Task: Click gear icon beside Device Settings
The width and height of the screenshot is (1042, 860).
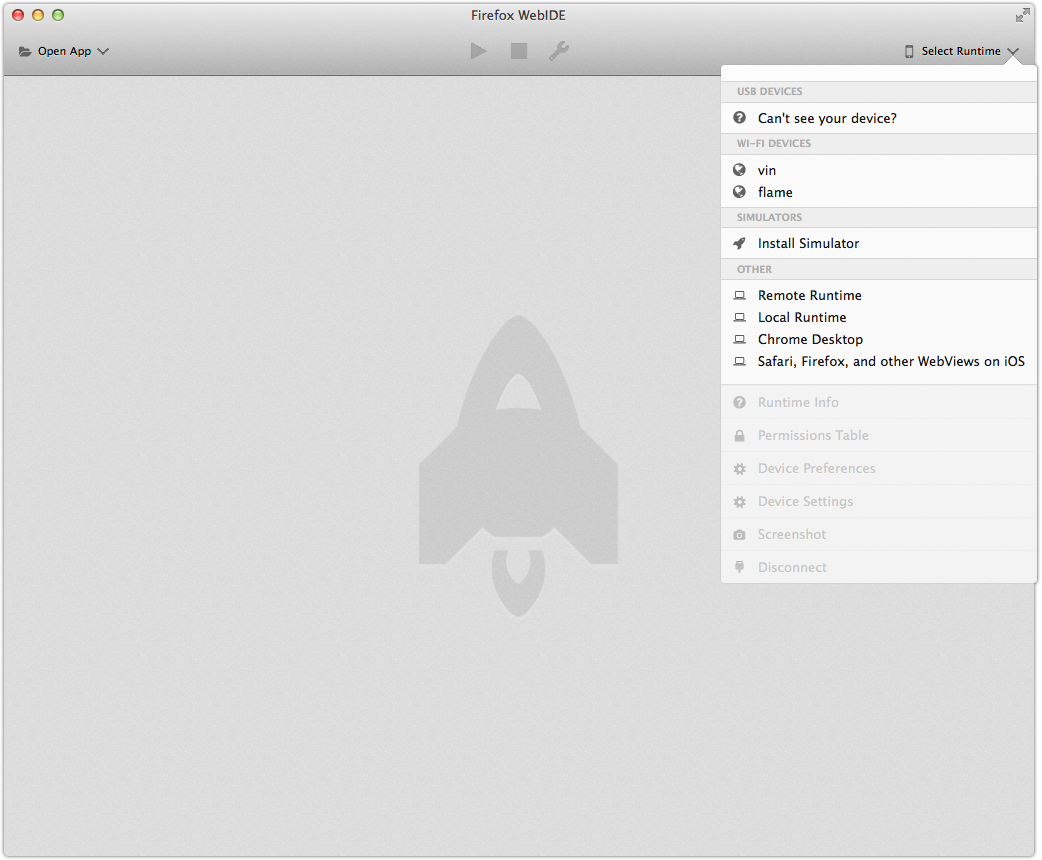Action: (x=739, y=502)
